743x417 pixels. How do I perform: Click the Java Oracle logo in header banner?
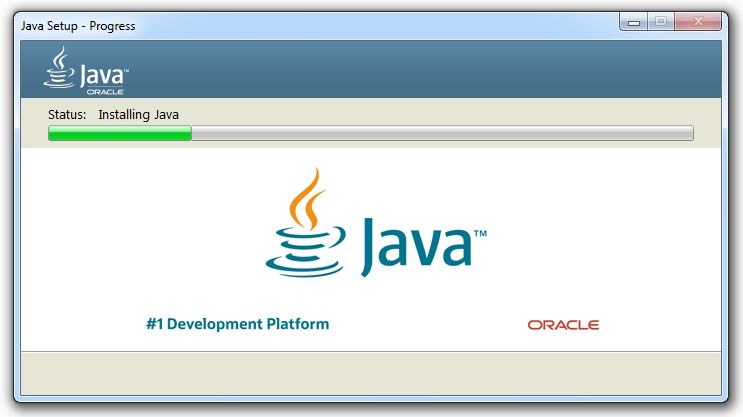86,71
